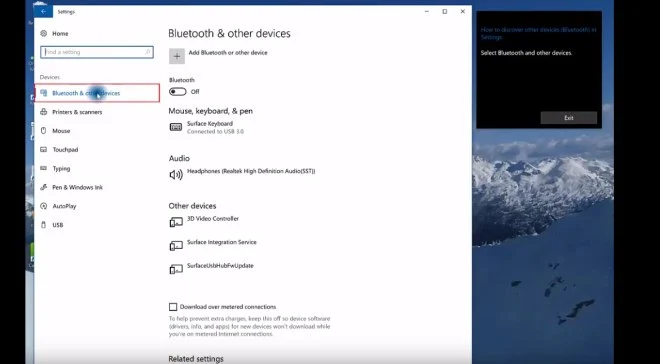This screenshot has height=364, width=660.
Task: Click the printer icon in sidebar
Action: [x=43, y=112]
